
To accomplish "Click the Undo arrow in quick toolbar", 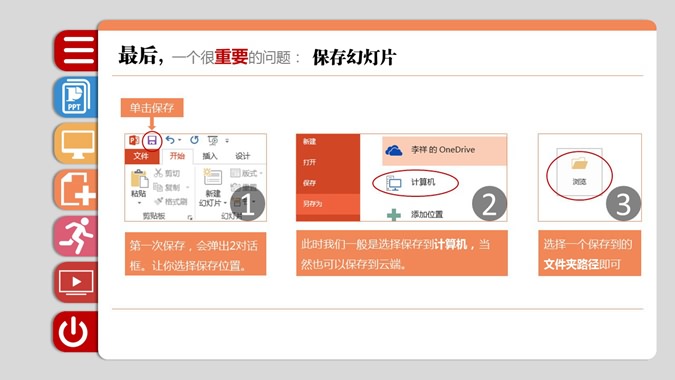I will tap(170, 140).
